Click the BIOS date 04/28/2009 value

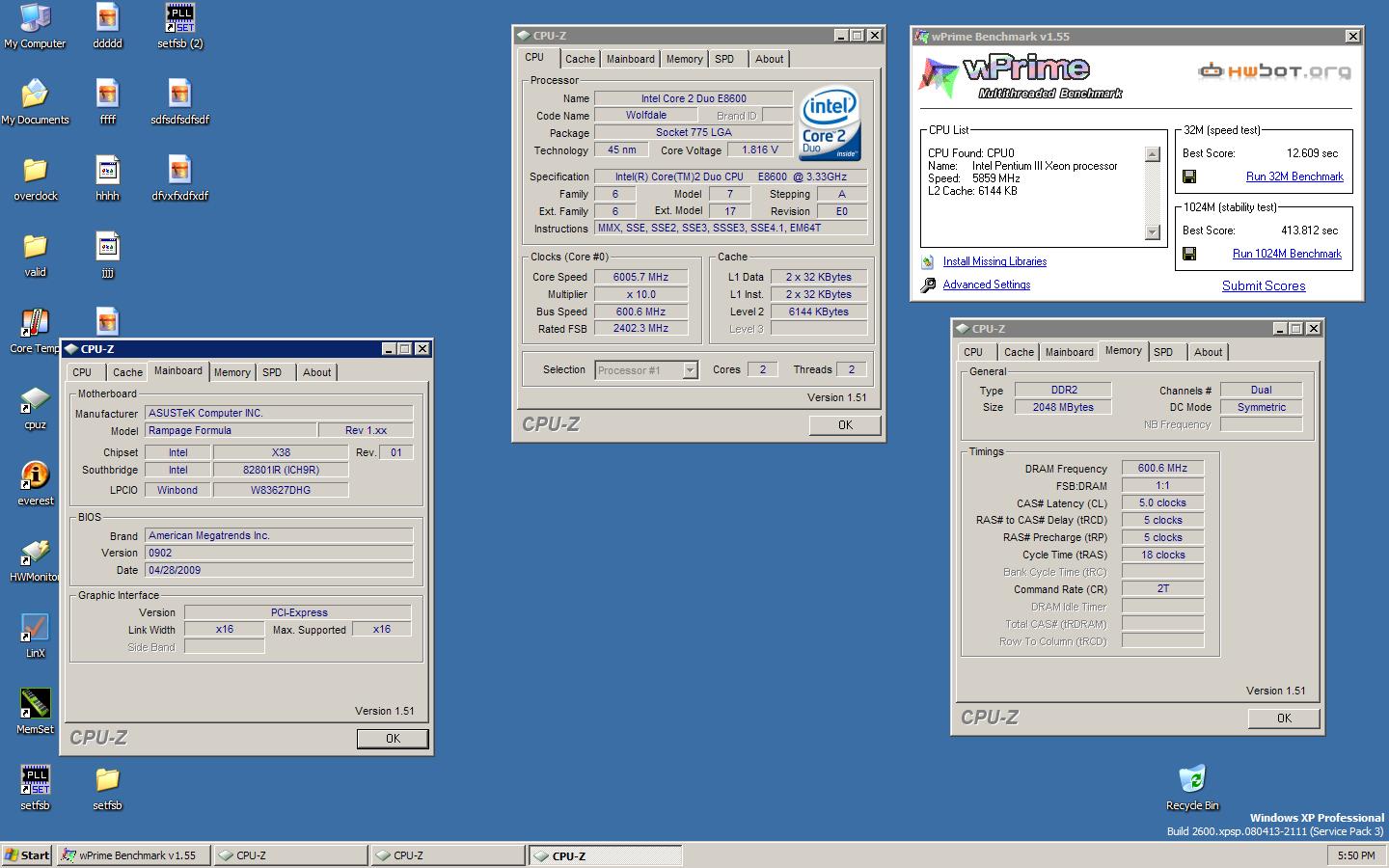(x=279, y=570)
